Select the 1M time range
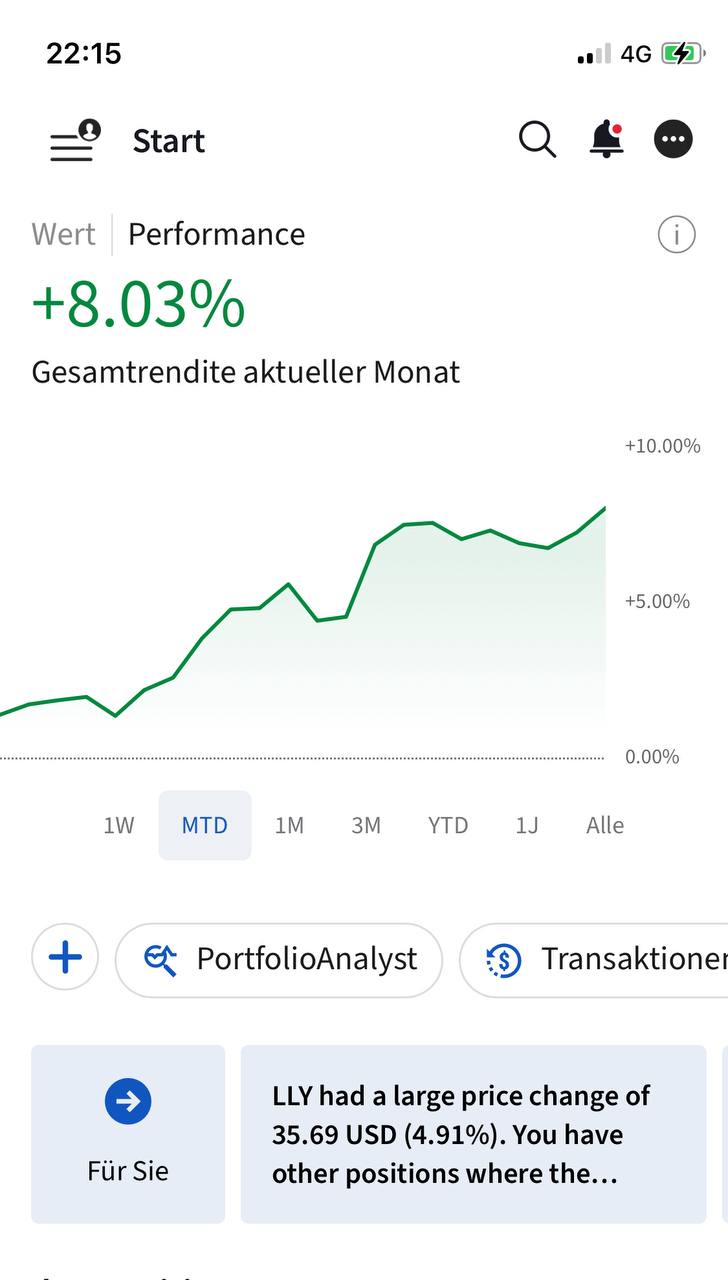 (x=289, y=826)
